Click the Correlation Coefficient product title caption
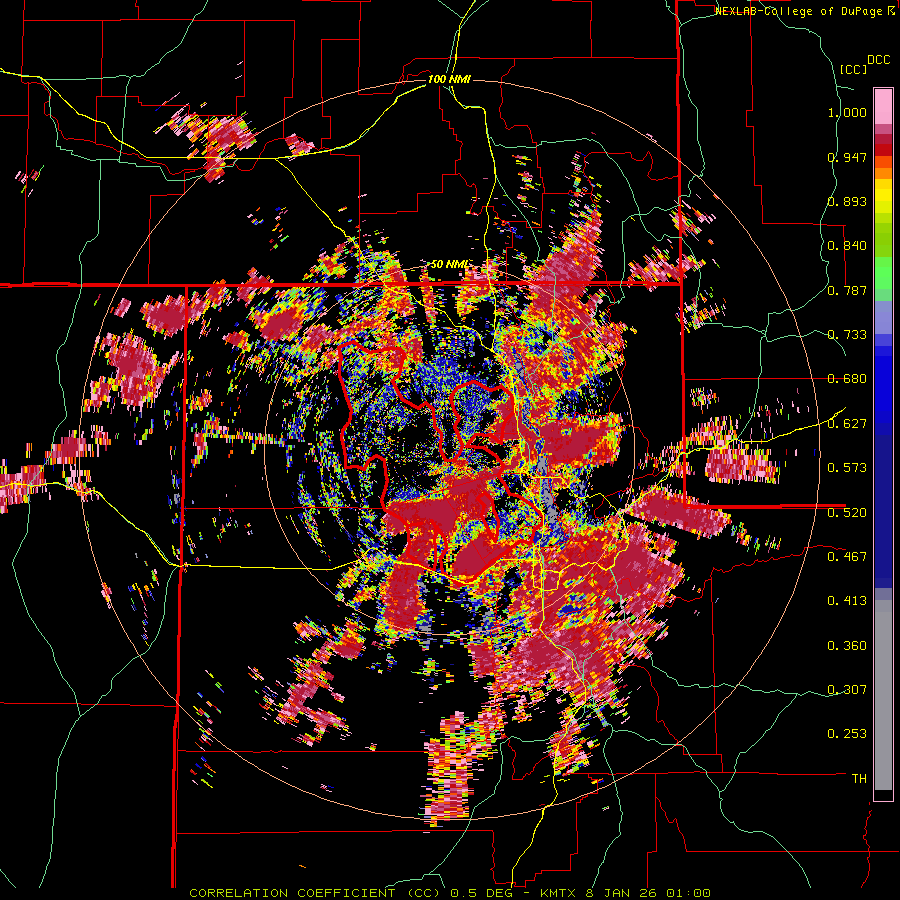The image size is (900, 900). pos(450,893)
